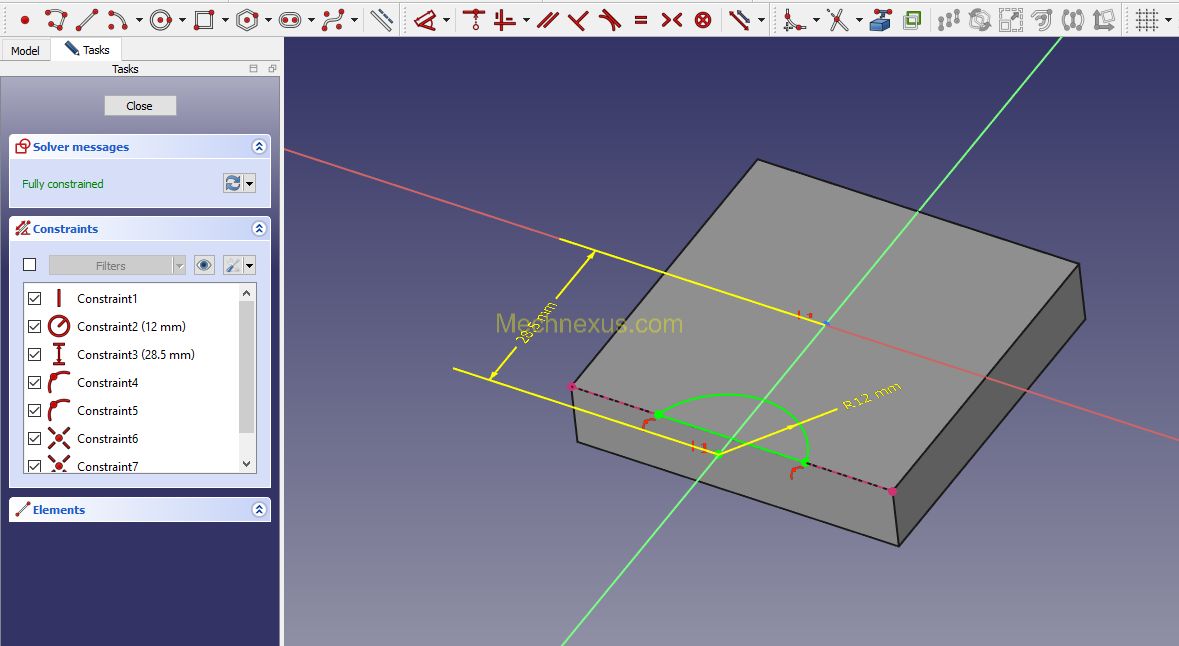1179x646 pixels.
Task: Uncheck the Constraint4 checkbox
Action: pyautogui.click(x=35, y=382)
